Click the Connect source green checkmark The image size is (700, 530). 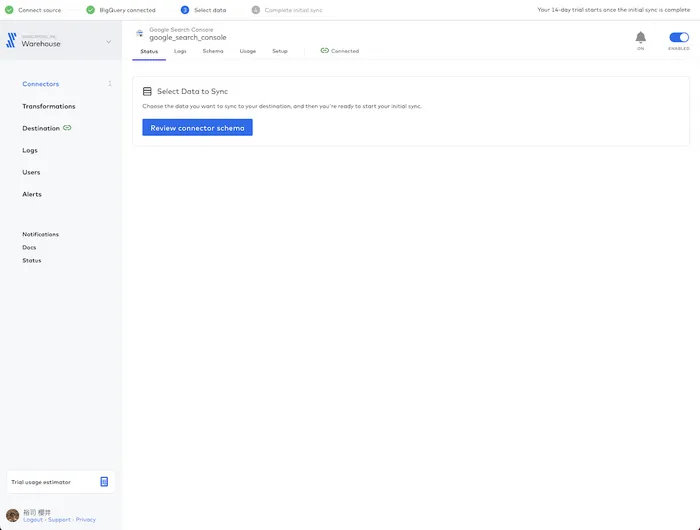9,10
